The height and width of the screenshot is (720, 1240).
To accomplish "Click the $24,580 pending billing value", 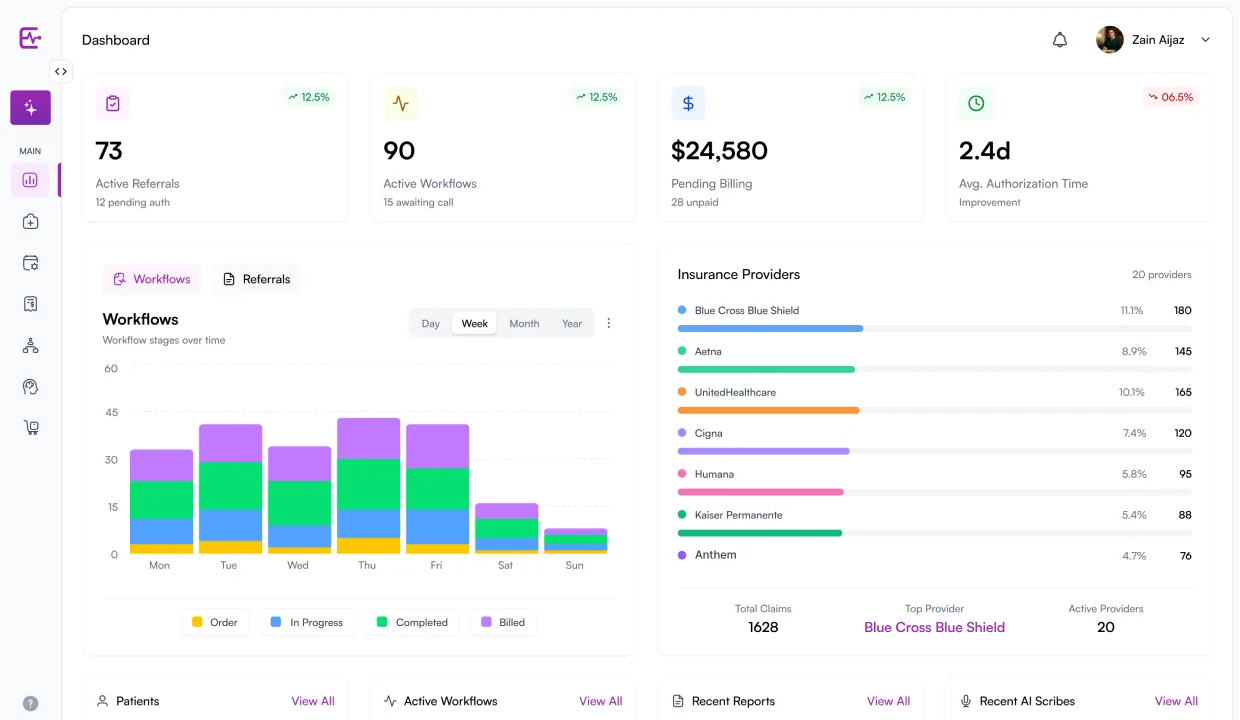I will click(719, 151).
